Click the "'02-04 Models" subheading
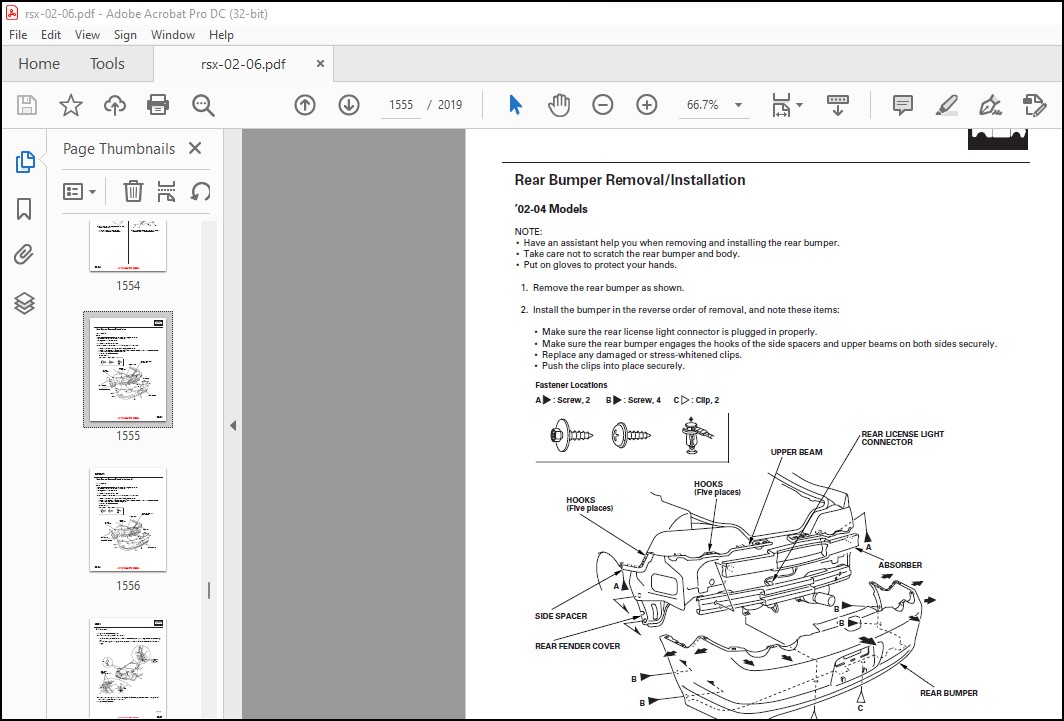The height and width of the screenshot is (721, 1064). point(550,209)
